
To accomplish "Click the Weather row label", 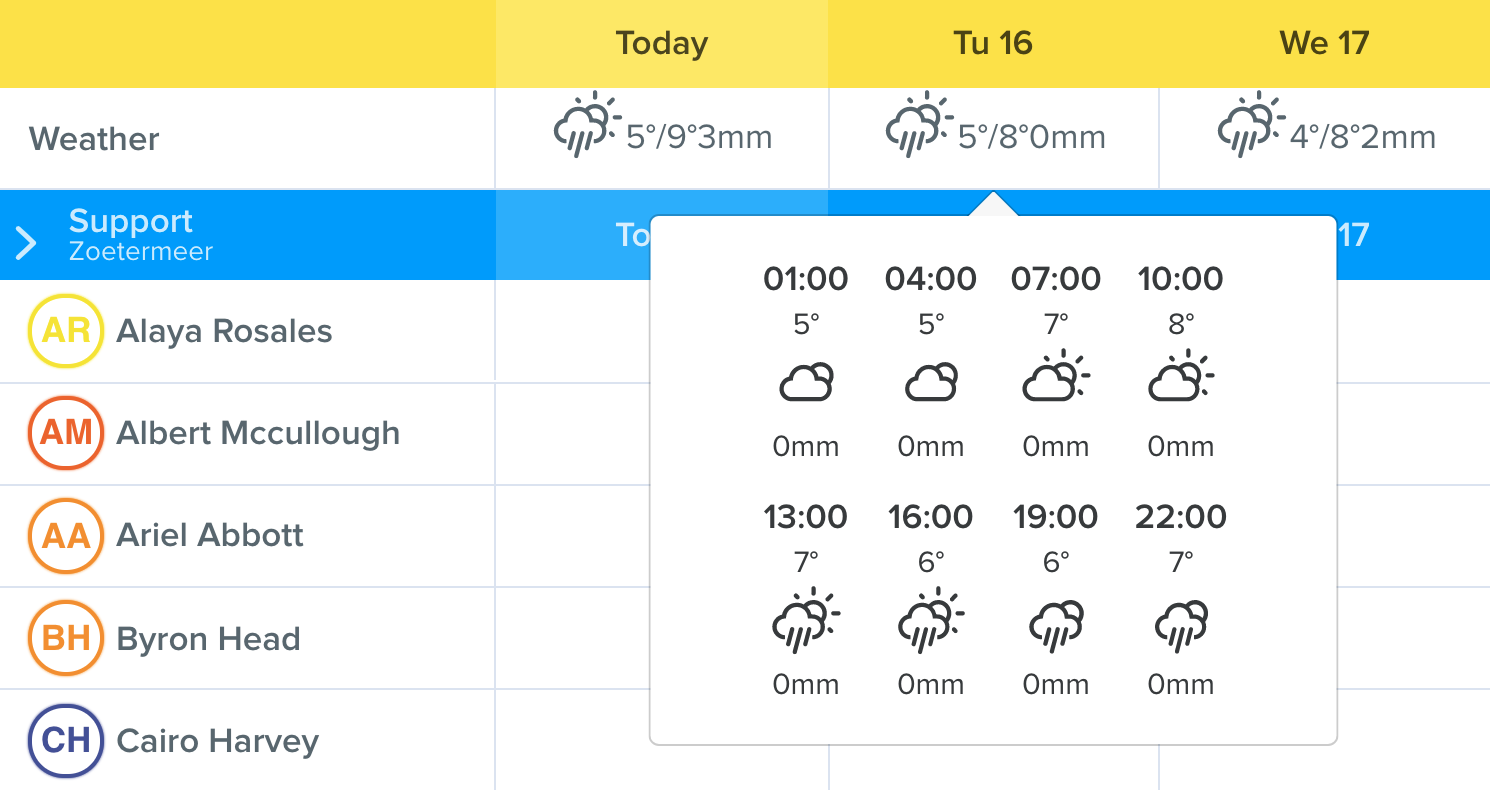I will click(x=94, y=139).
